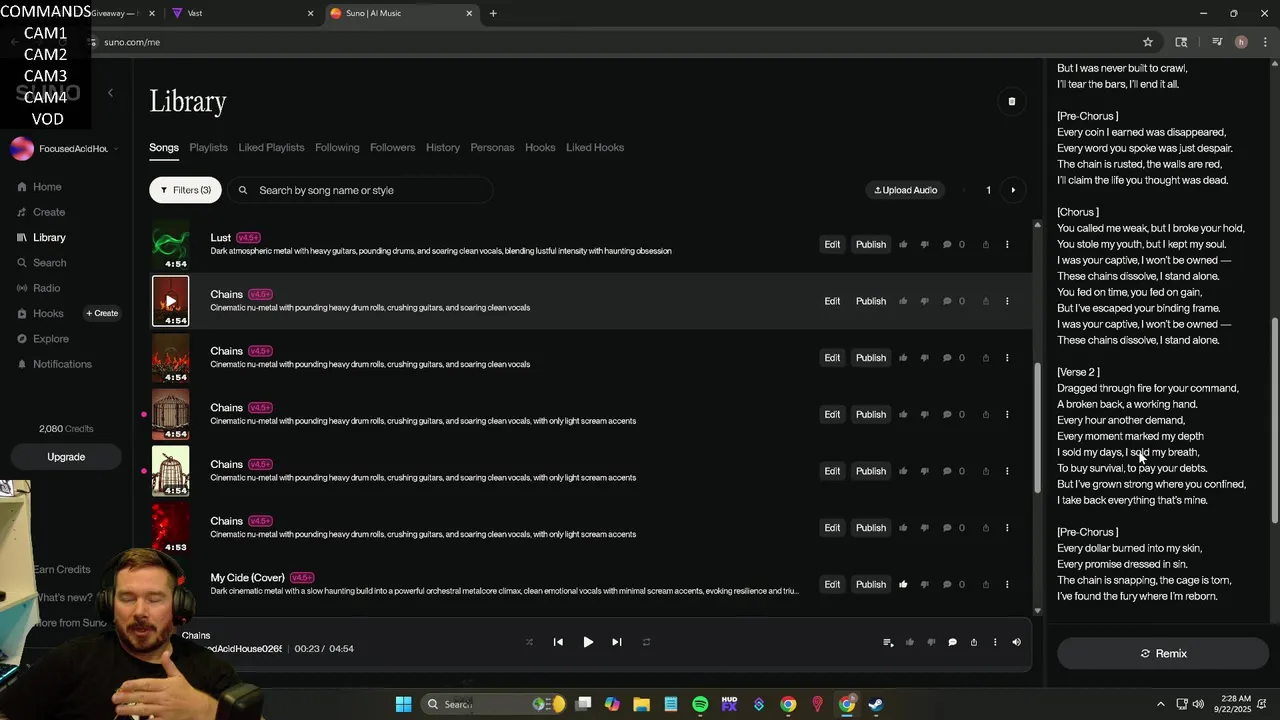The image size is (1280, 720).
Task: Open the Chrome profile avatar
Action: click(1241, 42)
